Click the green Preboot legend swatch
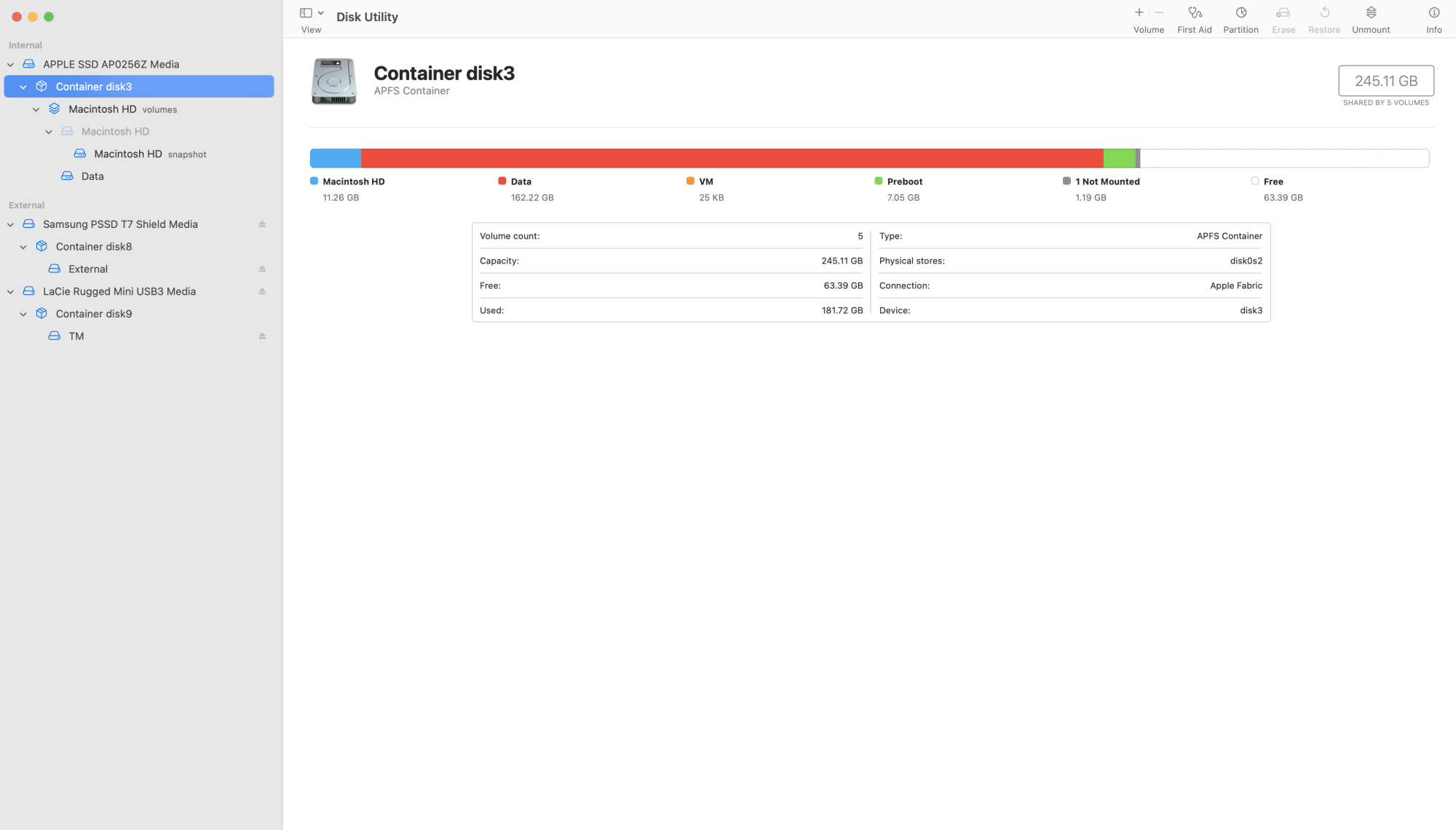 coord(878,181)
